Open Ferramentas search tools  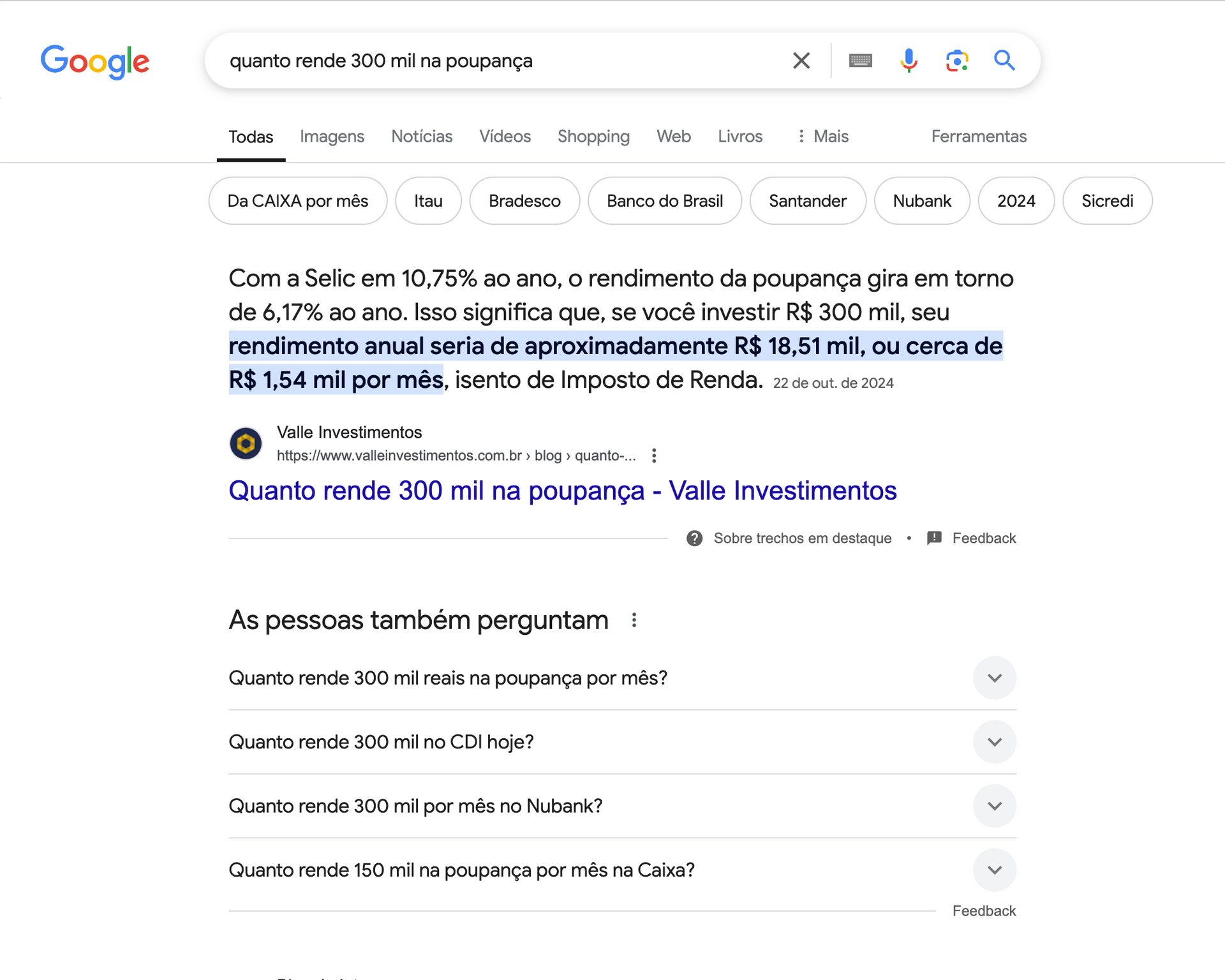[979, 137]
